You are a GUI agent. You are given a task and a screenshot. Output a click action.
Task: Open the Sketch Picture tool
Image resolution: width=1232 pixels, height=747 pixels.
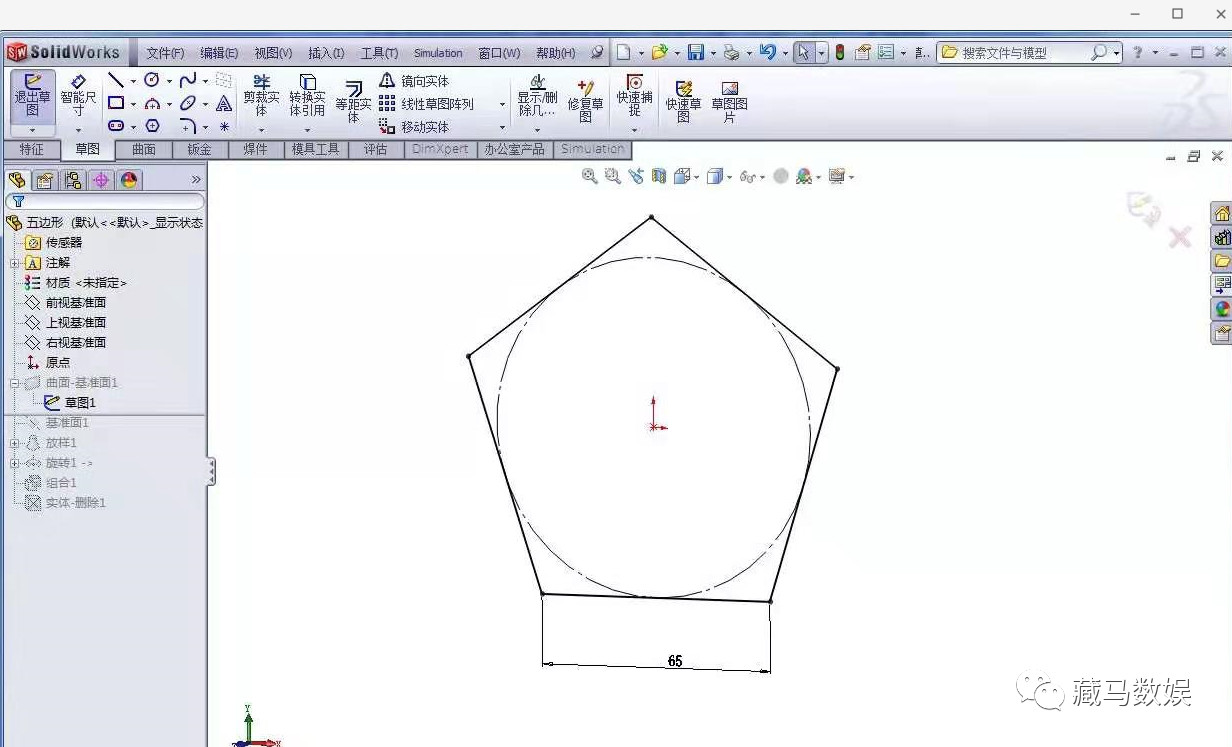pos(731,100)
